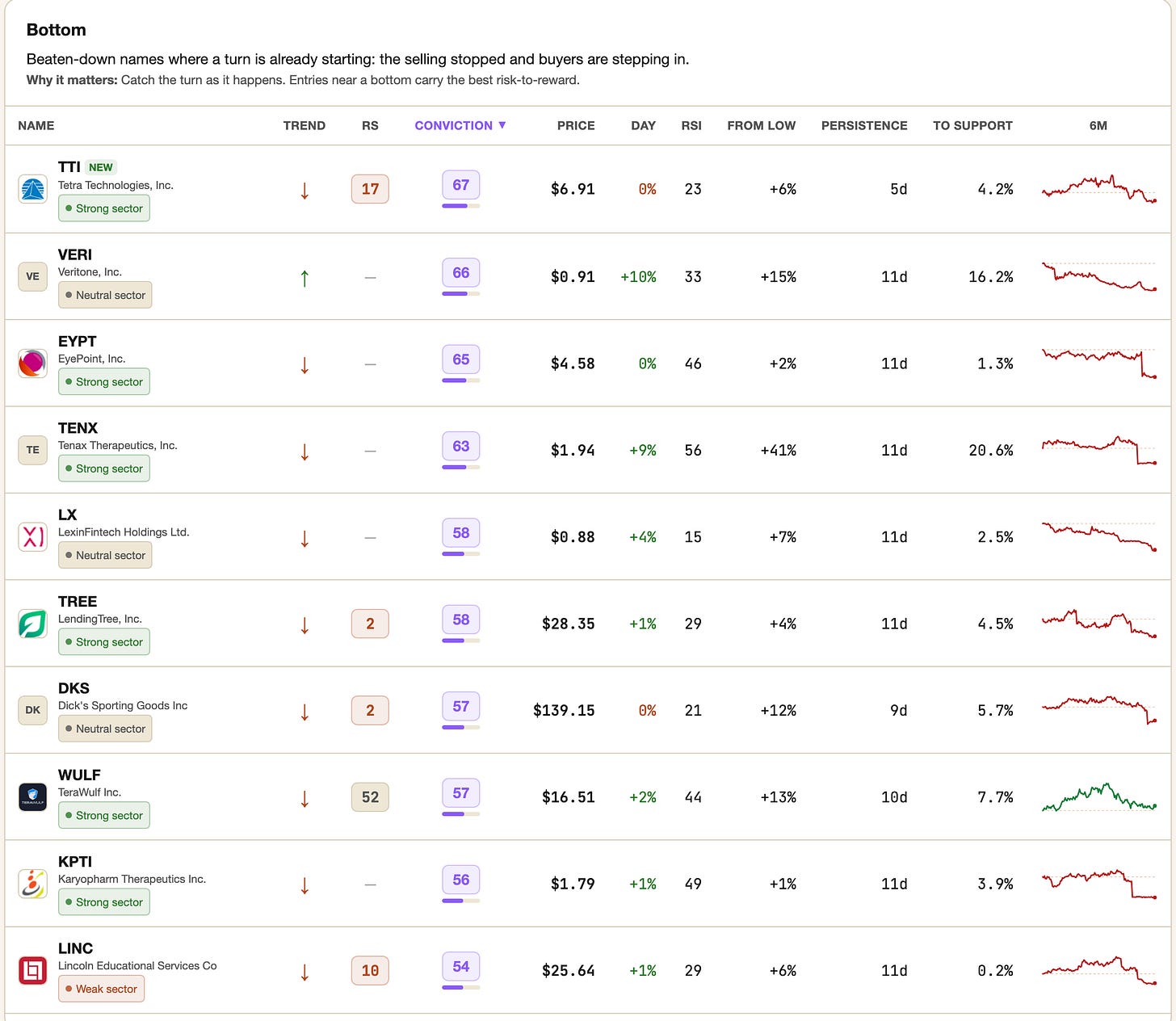The image size is (1176, 1021).
Task: Click RSI value 15 for LX
Action: pyautogui.click(x=693, y=536)
